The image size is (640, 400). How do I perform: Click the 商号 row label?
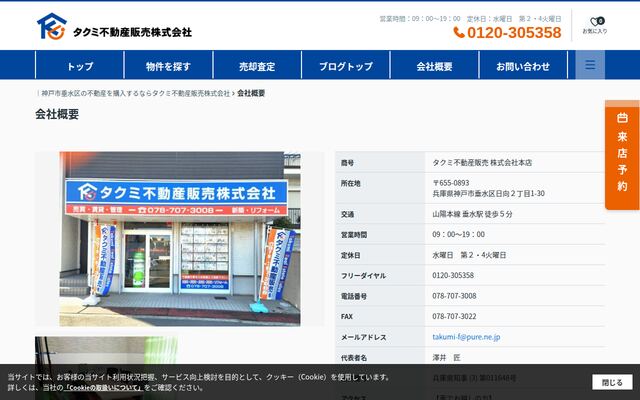[347, 163]
